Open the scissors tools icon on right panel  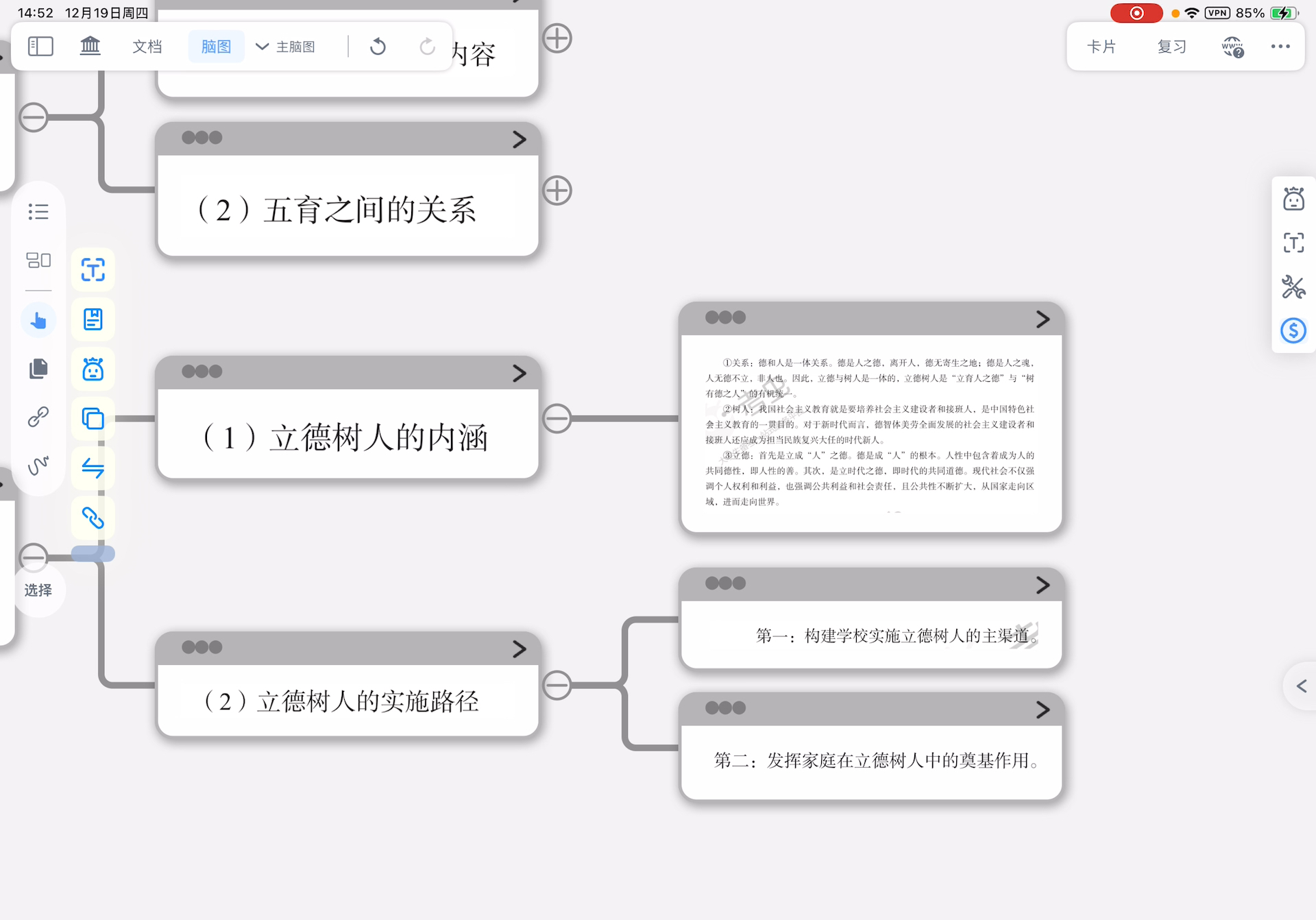[x=1293, y=287]
